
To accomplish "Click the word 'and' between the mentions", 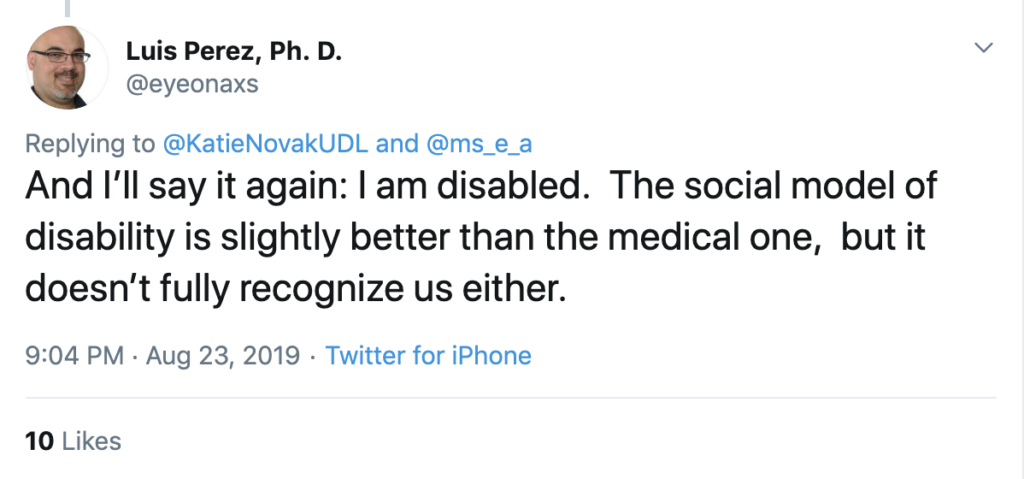I will (397, 144).
